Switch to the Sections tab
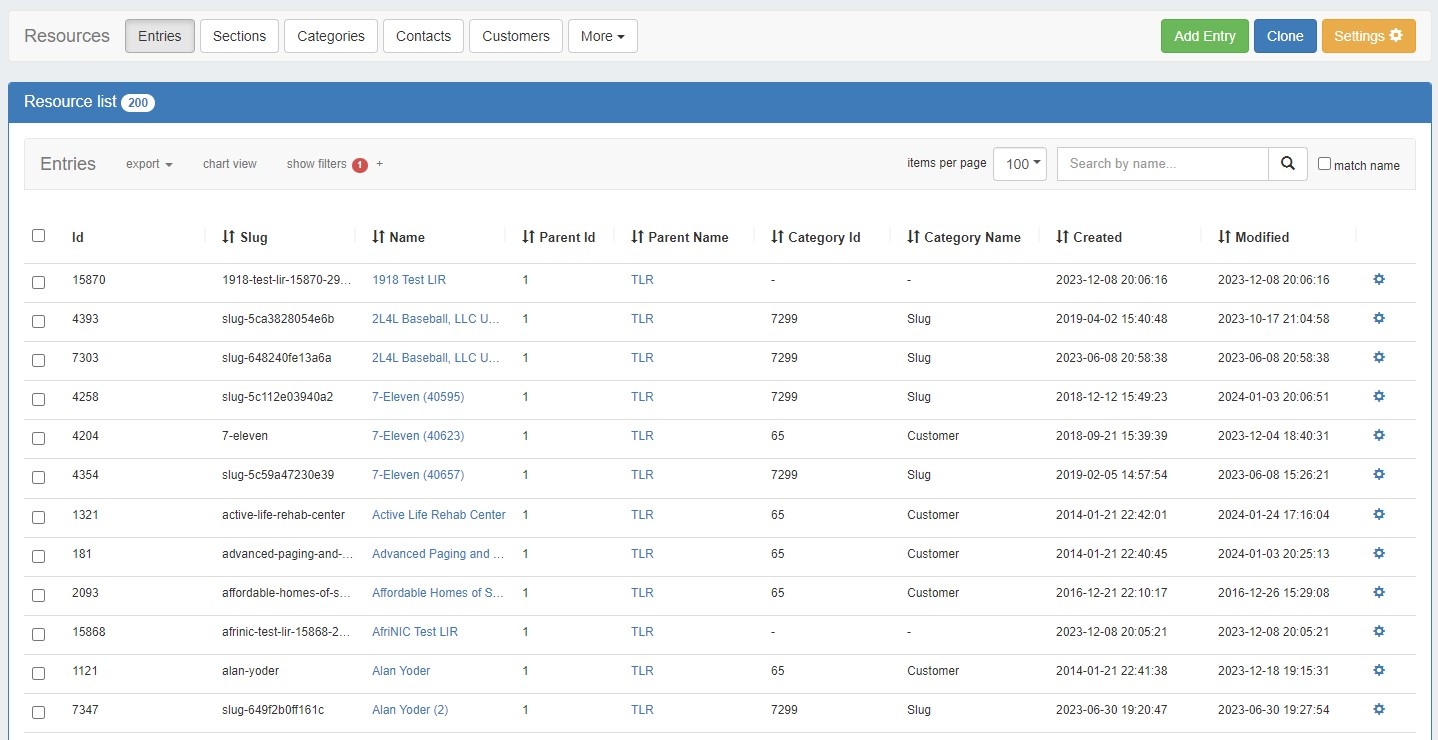 click(x=239, y=36)
